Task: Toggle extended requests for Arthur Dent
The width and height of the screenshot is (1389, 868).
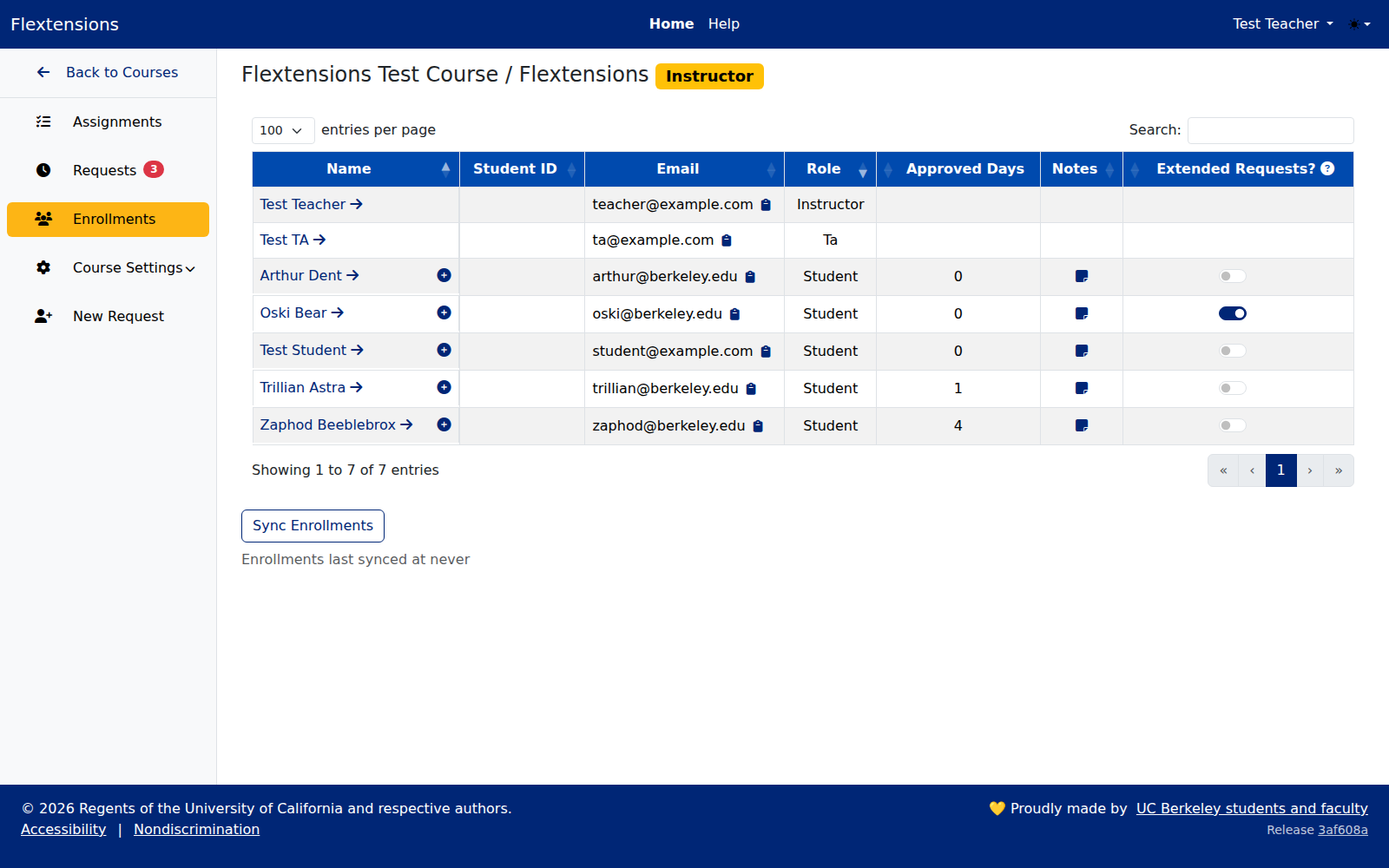Action: pyautogui.click(x=1233, y=276)
